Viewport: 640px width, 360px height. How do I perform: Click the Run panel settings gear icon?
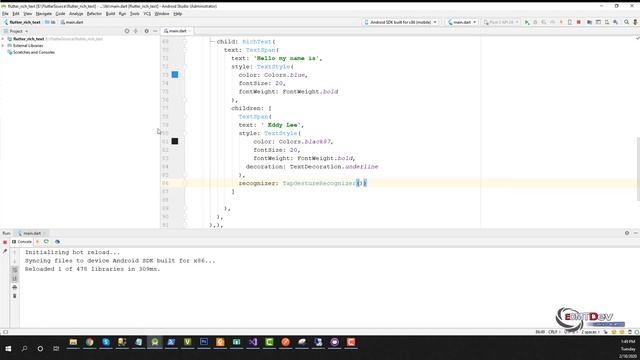[x=627, y=233]
